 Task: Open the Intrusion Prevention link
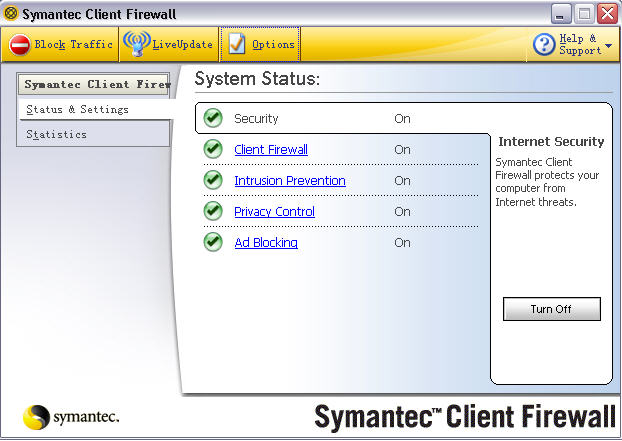[x=289, y=181]
